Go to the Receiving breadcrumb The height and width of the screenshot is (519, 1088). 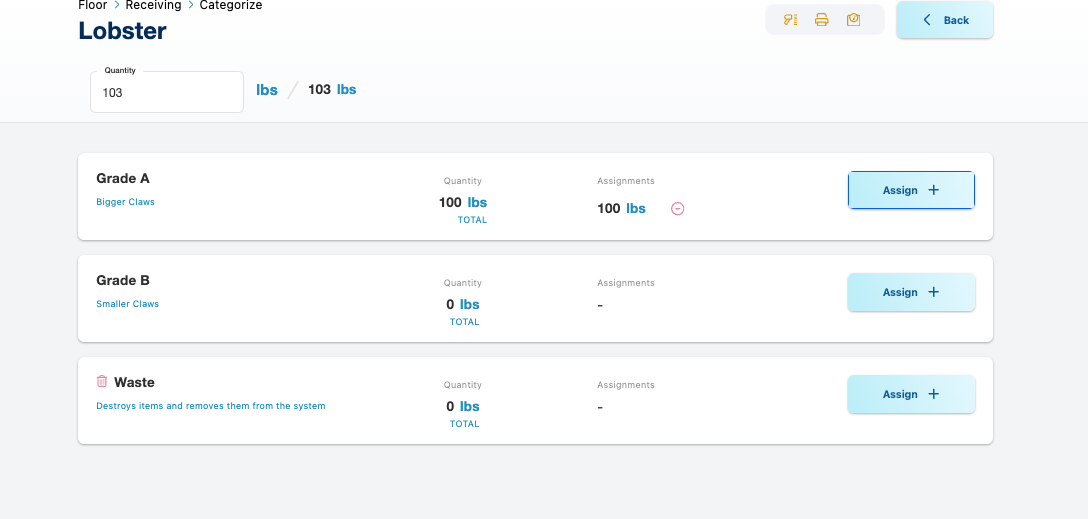point(153,5)
